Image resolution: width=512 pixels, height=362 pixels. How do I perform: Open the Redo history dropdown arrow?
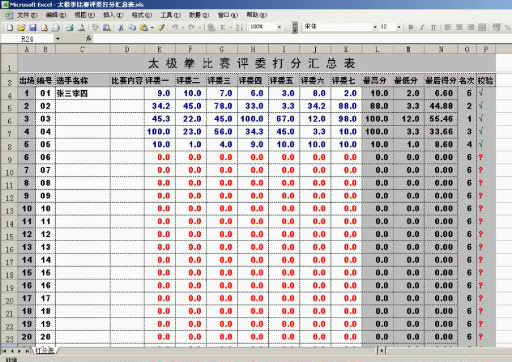click(x=199, y=28)
